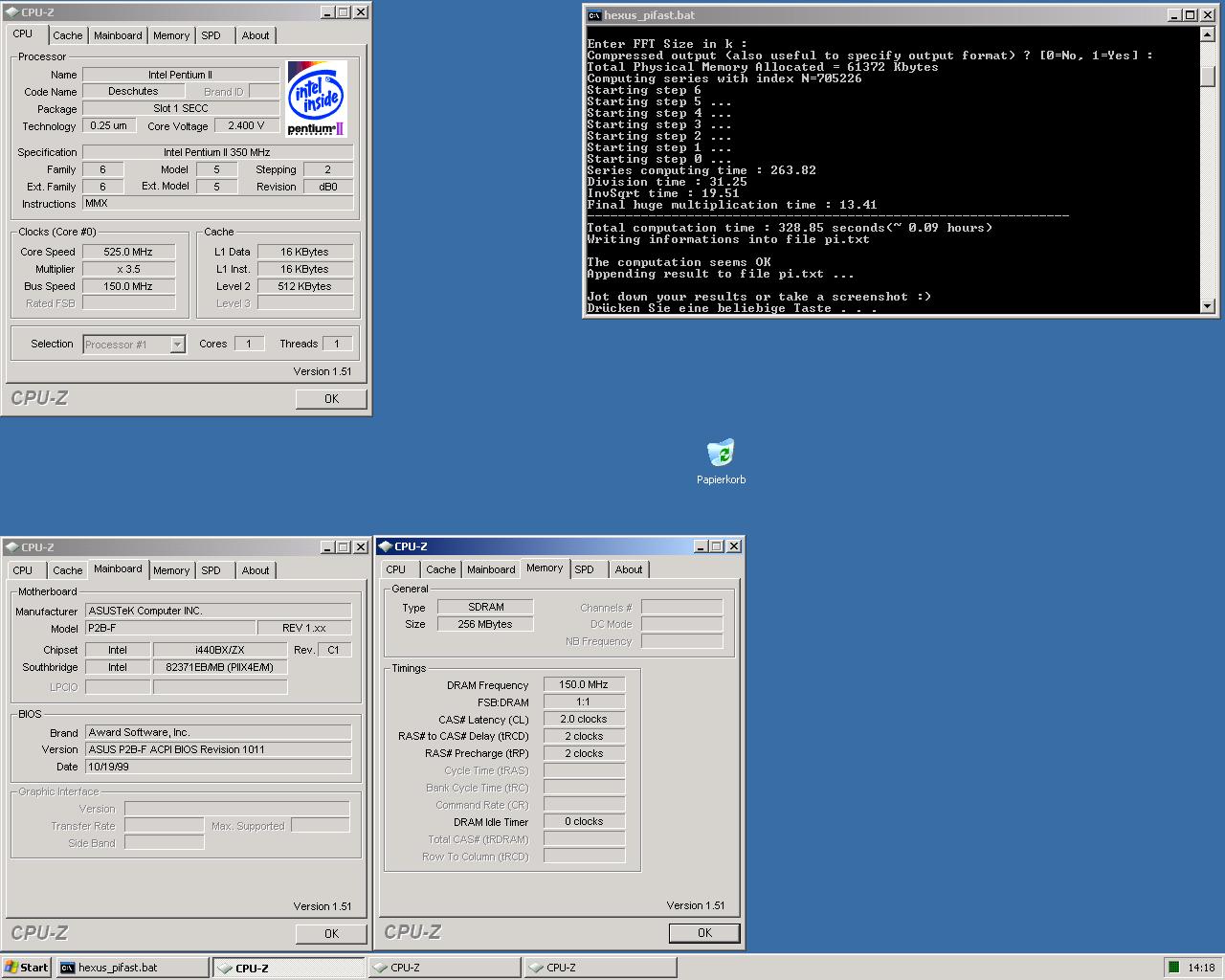This screenshot has height=980, width=1225.
Task: Select the second CPU-Z taskbar button
Action: [x=445, y=968]
